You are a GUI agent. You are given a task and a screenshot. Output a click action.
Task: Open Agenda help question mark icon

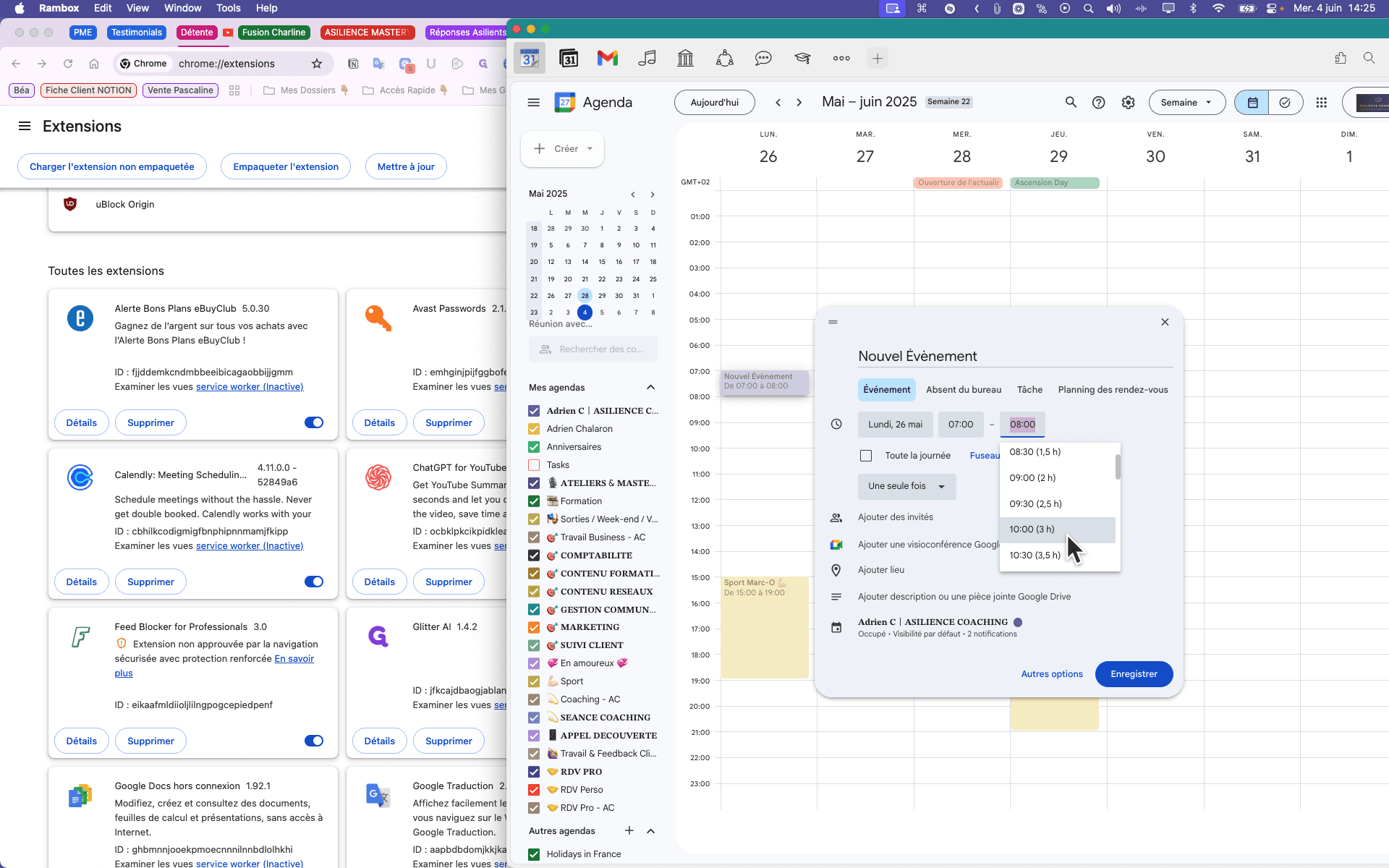click(x=1099, y=103)
